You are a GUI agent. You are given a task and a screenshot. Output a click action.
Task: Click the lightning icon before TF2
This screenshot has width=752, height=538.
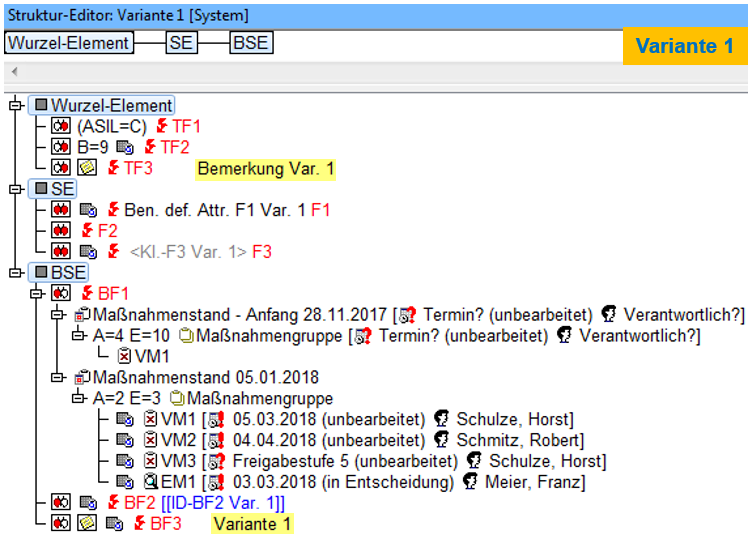click(150, 146)
